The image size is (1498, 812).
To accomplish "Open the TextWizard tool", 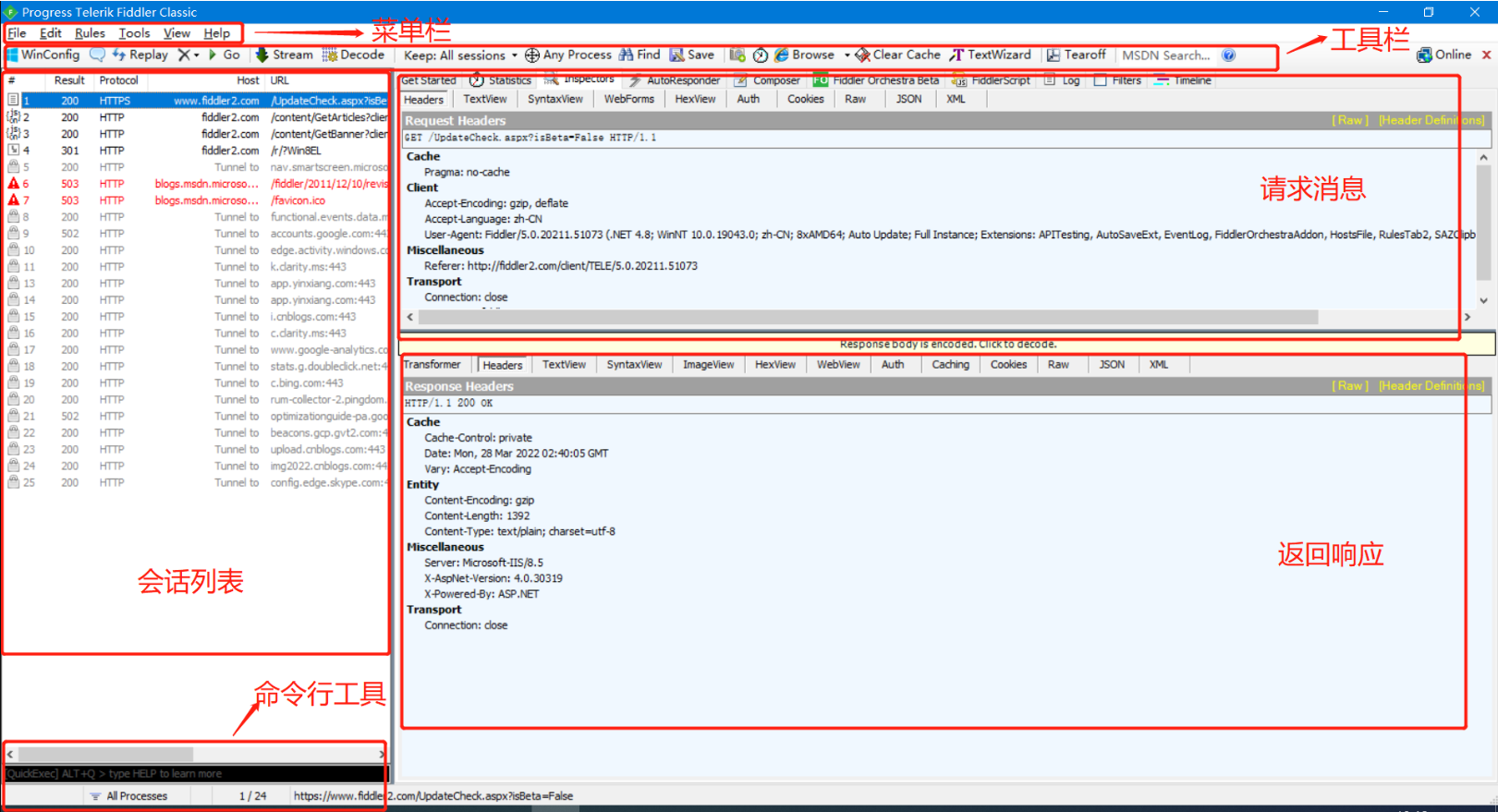I will coord(990,55).
